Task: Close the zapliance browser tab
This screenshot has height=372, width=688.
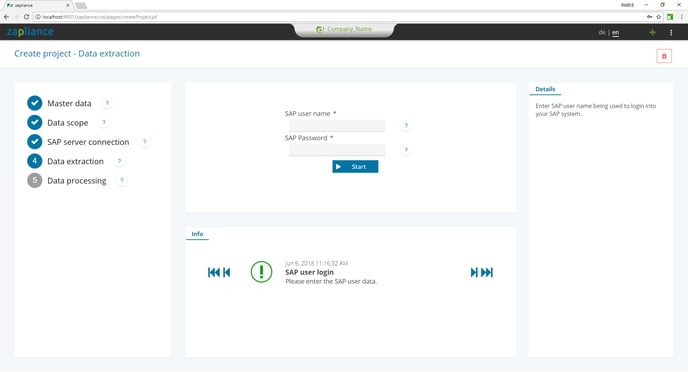Action: click(x=68, y=5)
